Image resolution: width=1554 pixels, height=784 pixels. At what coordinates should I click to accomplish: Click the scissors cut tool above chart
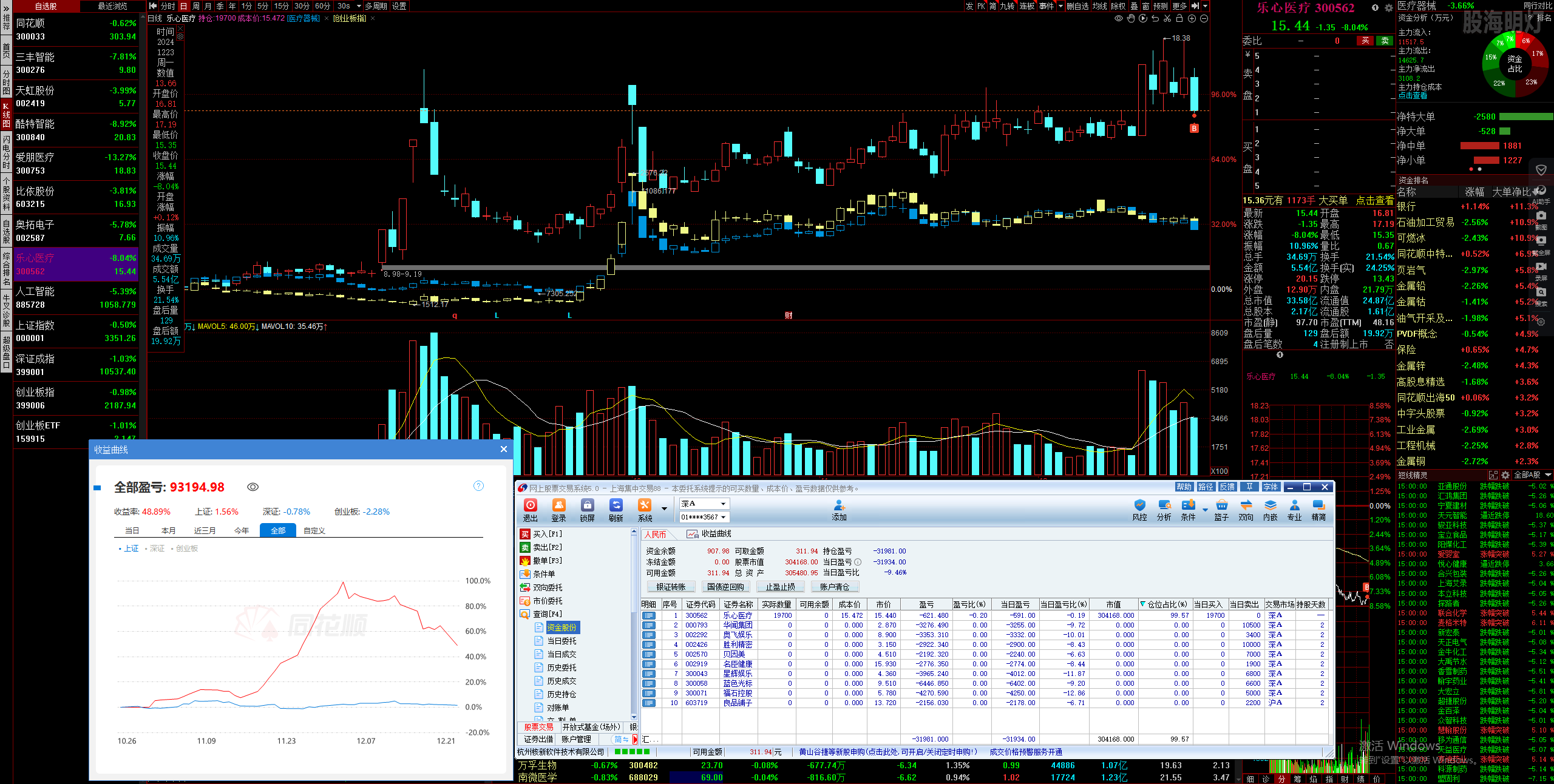(1167, 18)
